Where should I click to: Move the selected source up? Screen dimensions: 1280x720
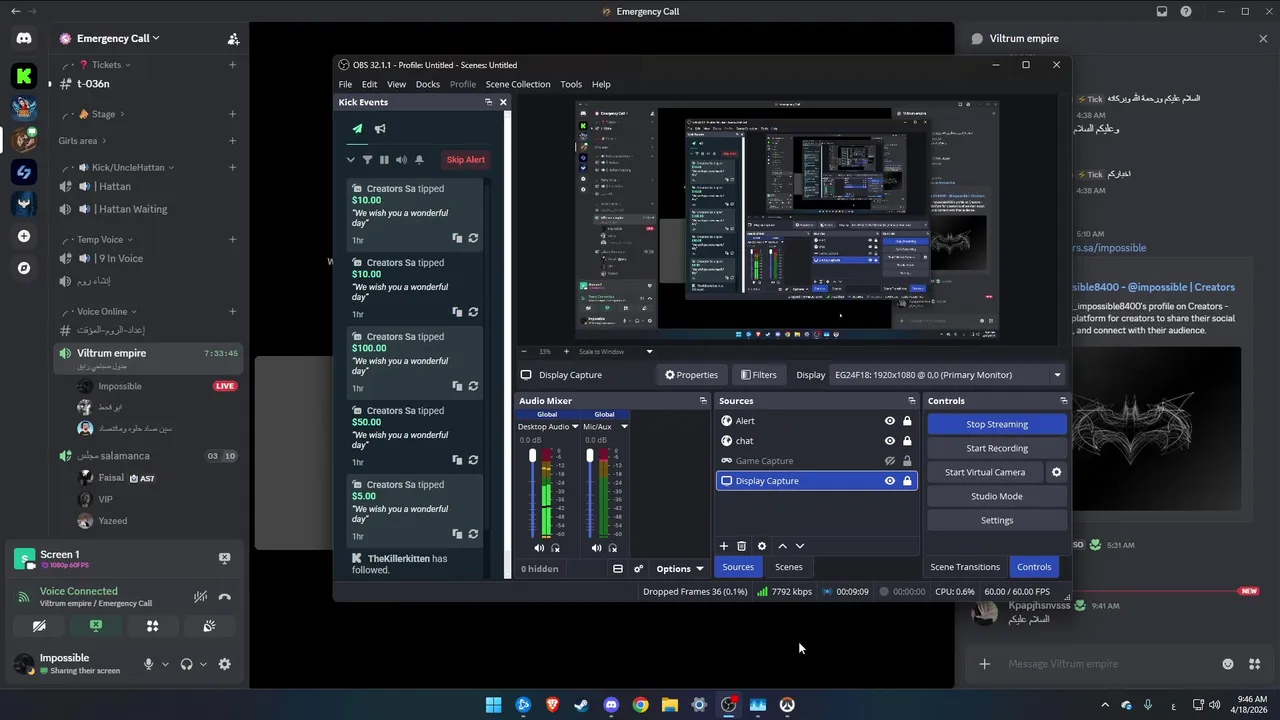coord(783,546)
